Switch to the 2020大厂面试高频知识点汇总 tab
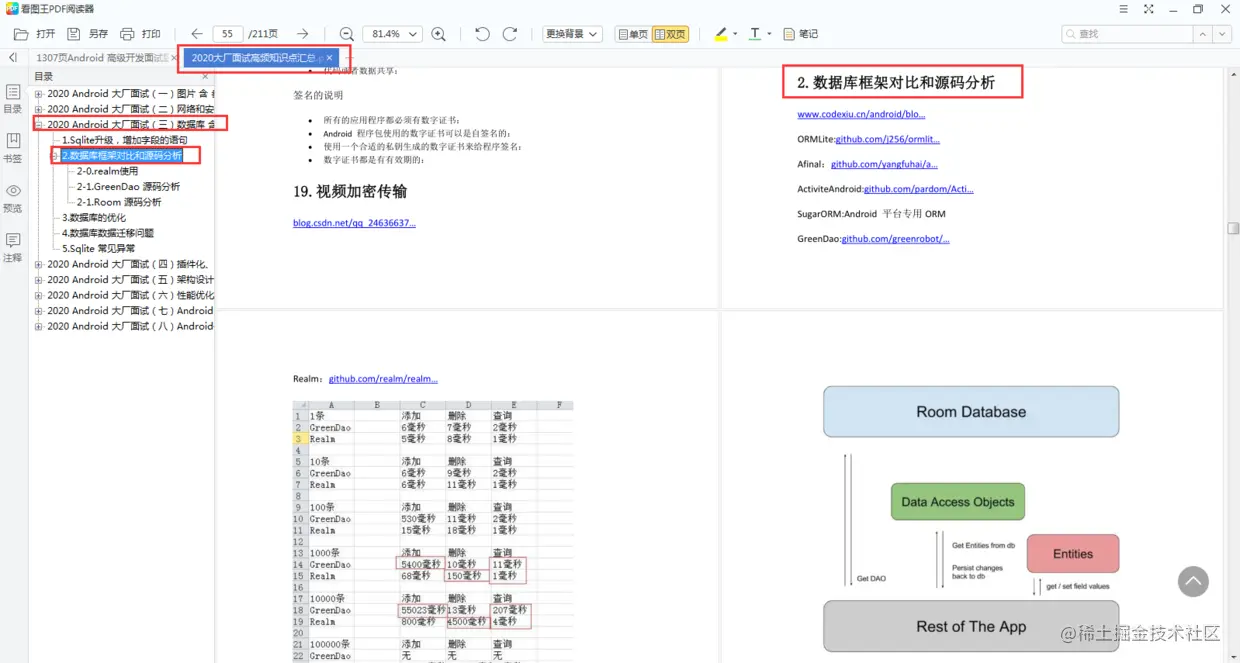 (x=260, y=58)
